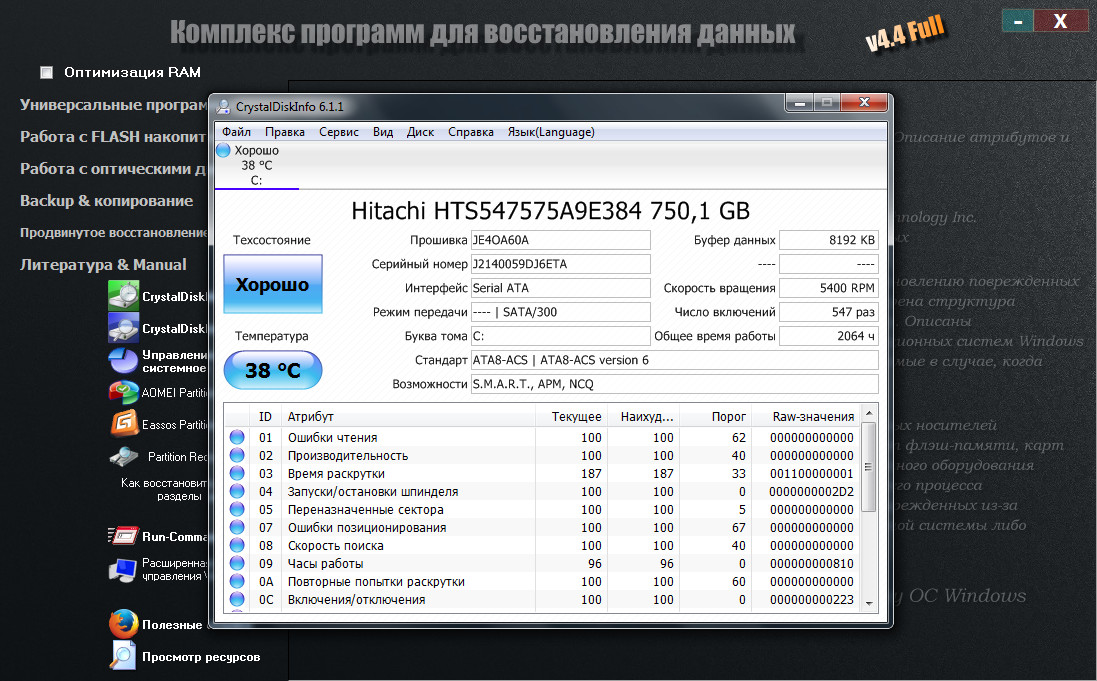This screenshot has height=681, width=1097.
Task: Click the Интерфейс field Serial ATA
Action: (x=560, y=288)
